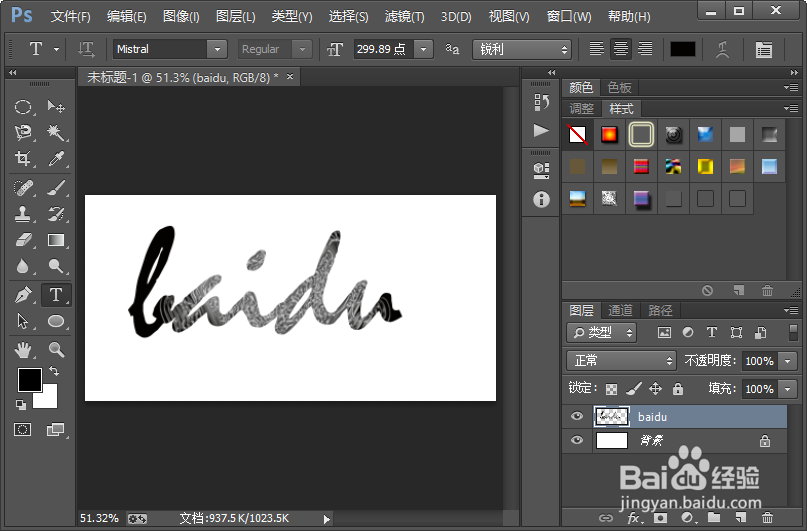This screenshot has height=531, width=807.
Task: Click the text color swatch in options bar
Action: [683, 49]
